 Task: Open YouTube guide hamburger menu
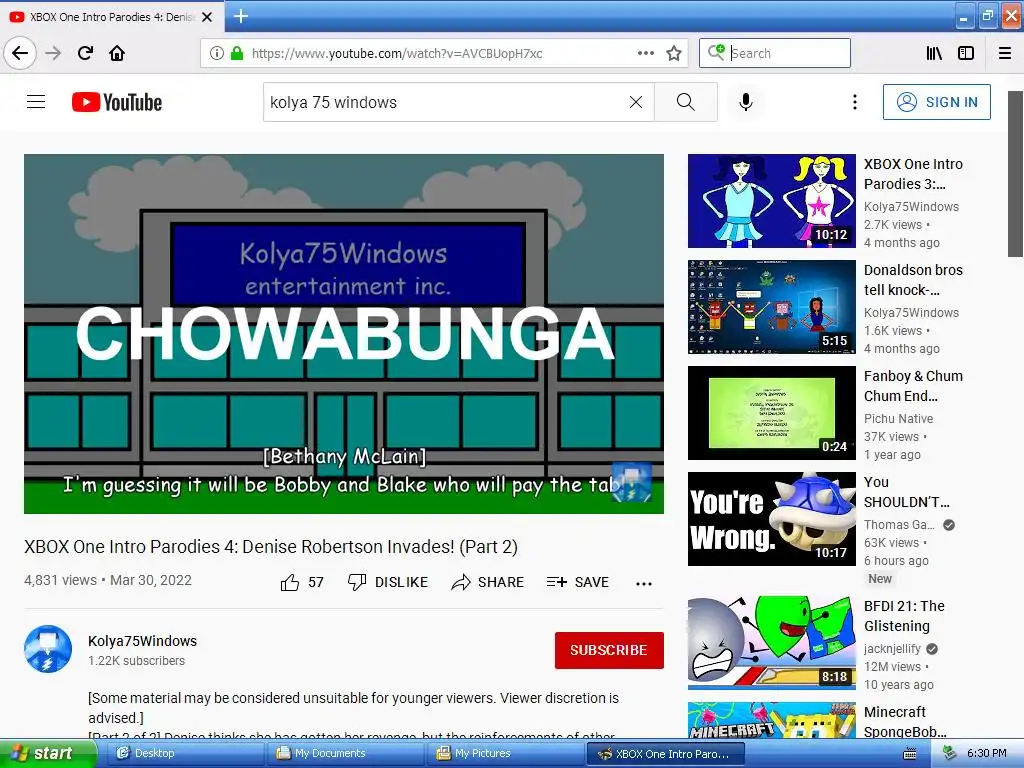[x=36, y=102]
